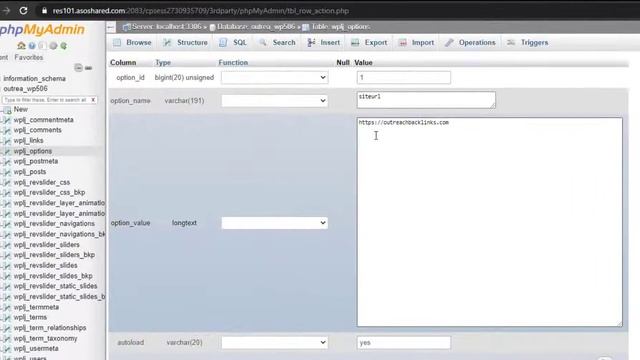The image size is (640, 360).
Task: Open function dropdown for option_name
Action: click(x=274, y=100)
